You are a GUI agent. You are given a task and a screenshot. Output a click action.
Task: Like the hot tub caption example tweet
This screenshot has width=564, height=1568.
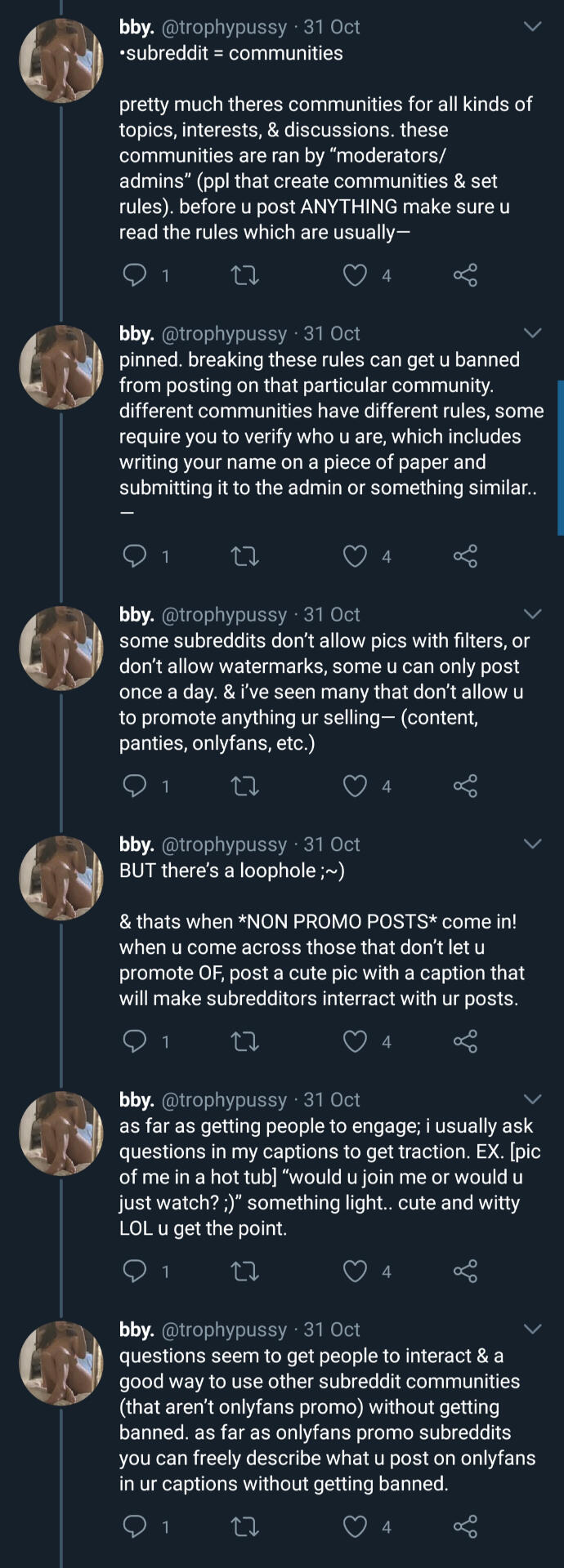[355, 1271]
